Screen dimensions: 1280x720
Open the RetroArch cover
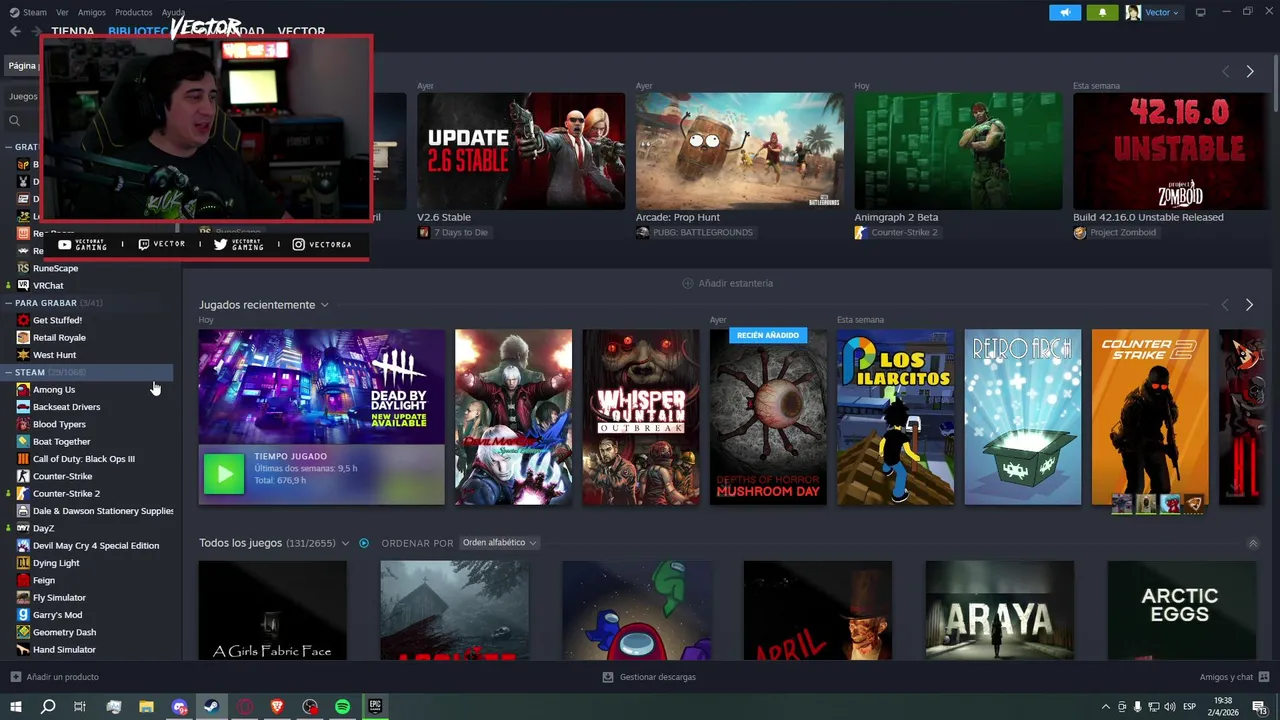click(x=1022, y=417)
